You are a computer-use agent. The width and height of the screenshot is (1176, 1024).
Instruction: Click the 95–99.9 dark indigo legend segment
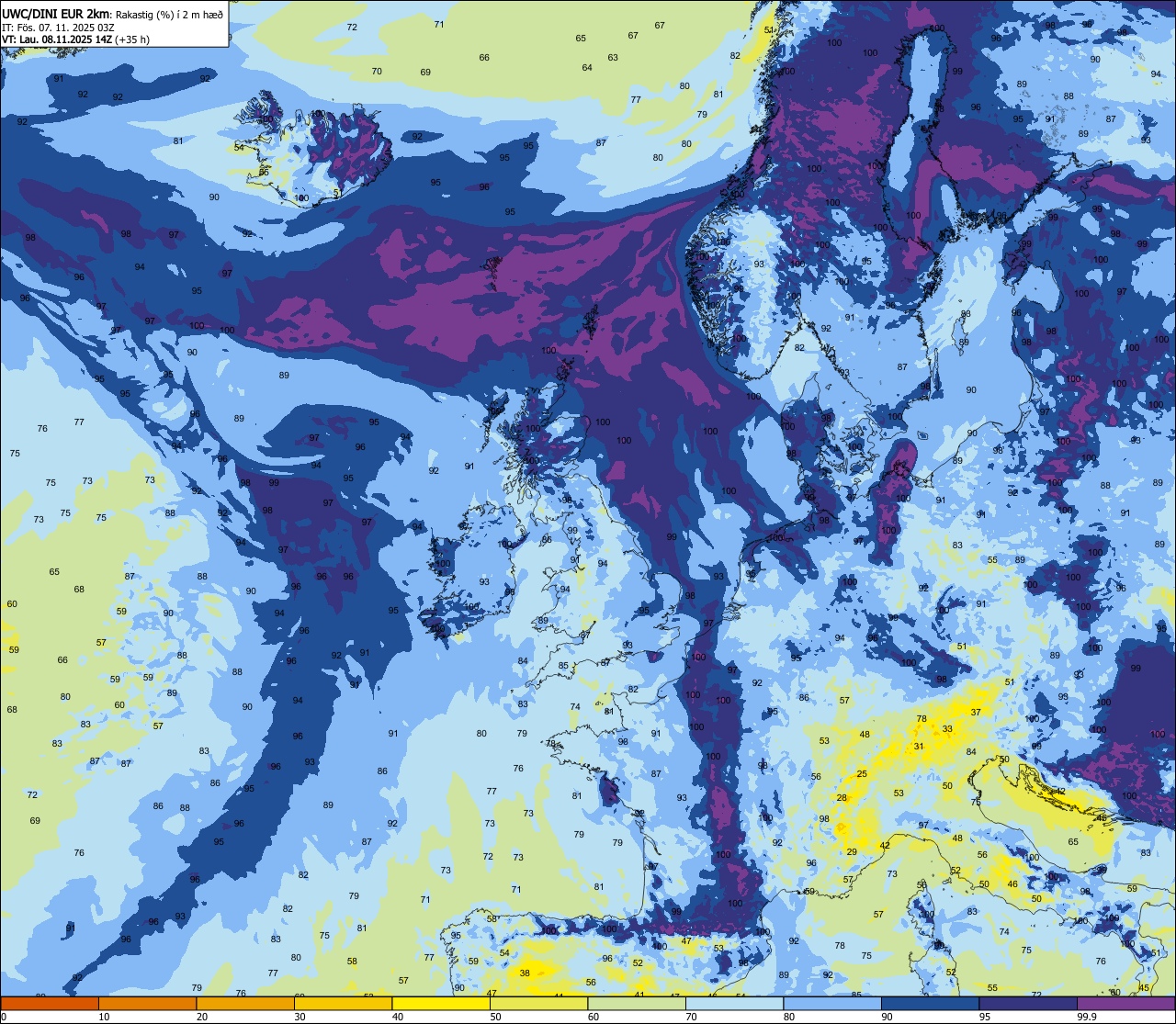click(x=1028, y=1003)
